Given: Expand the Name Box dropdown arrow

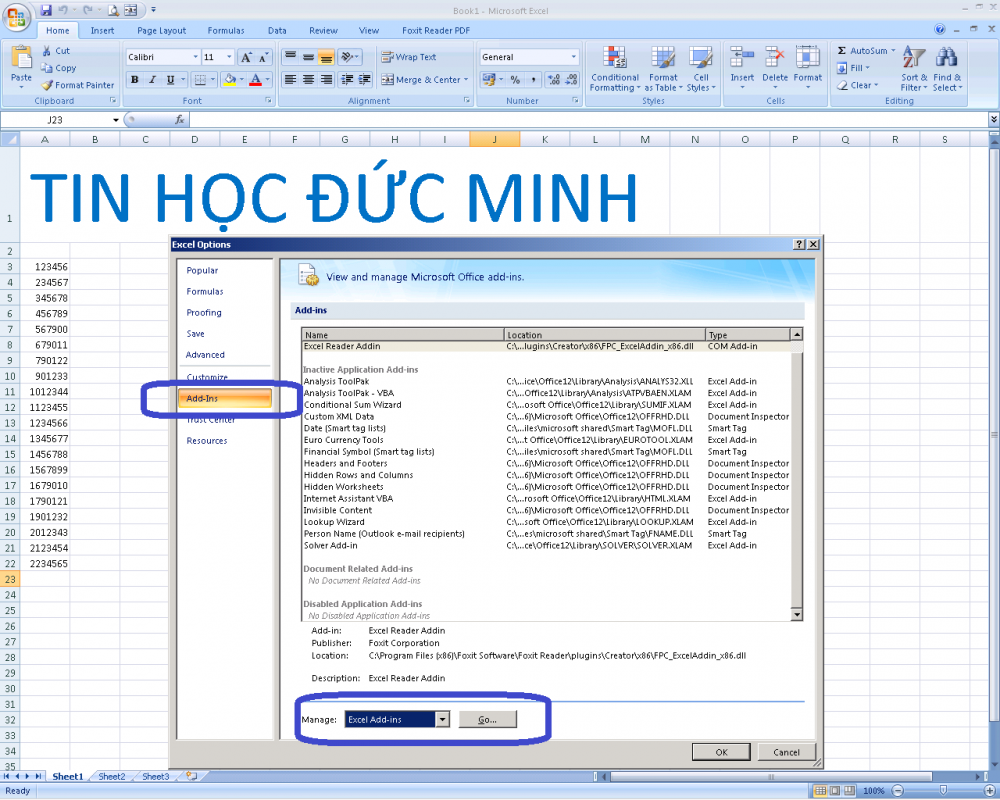Looking at the screenshot, I should (115, 120).
